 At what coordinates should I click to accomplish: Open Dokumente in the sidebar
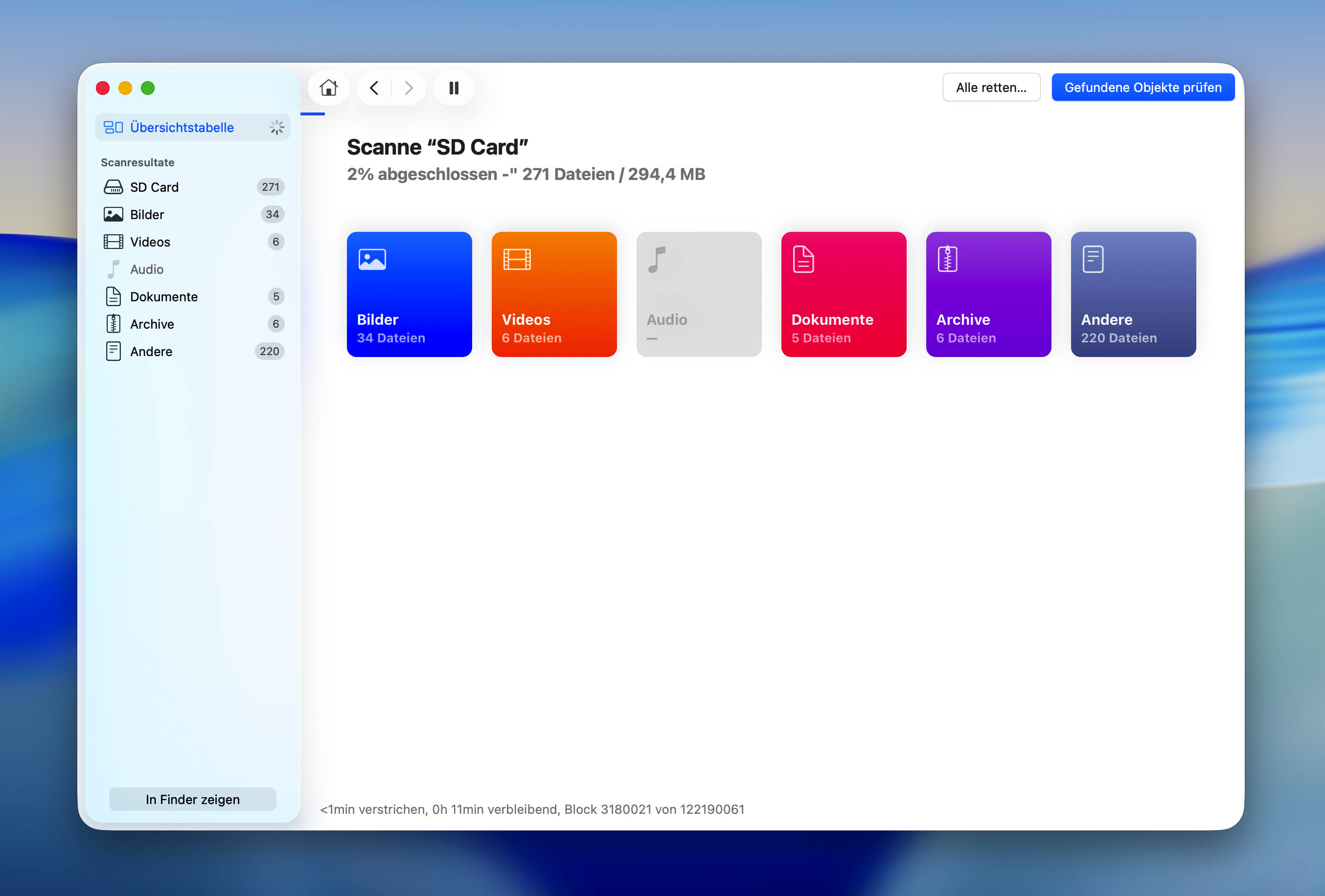tap(193, 296)
